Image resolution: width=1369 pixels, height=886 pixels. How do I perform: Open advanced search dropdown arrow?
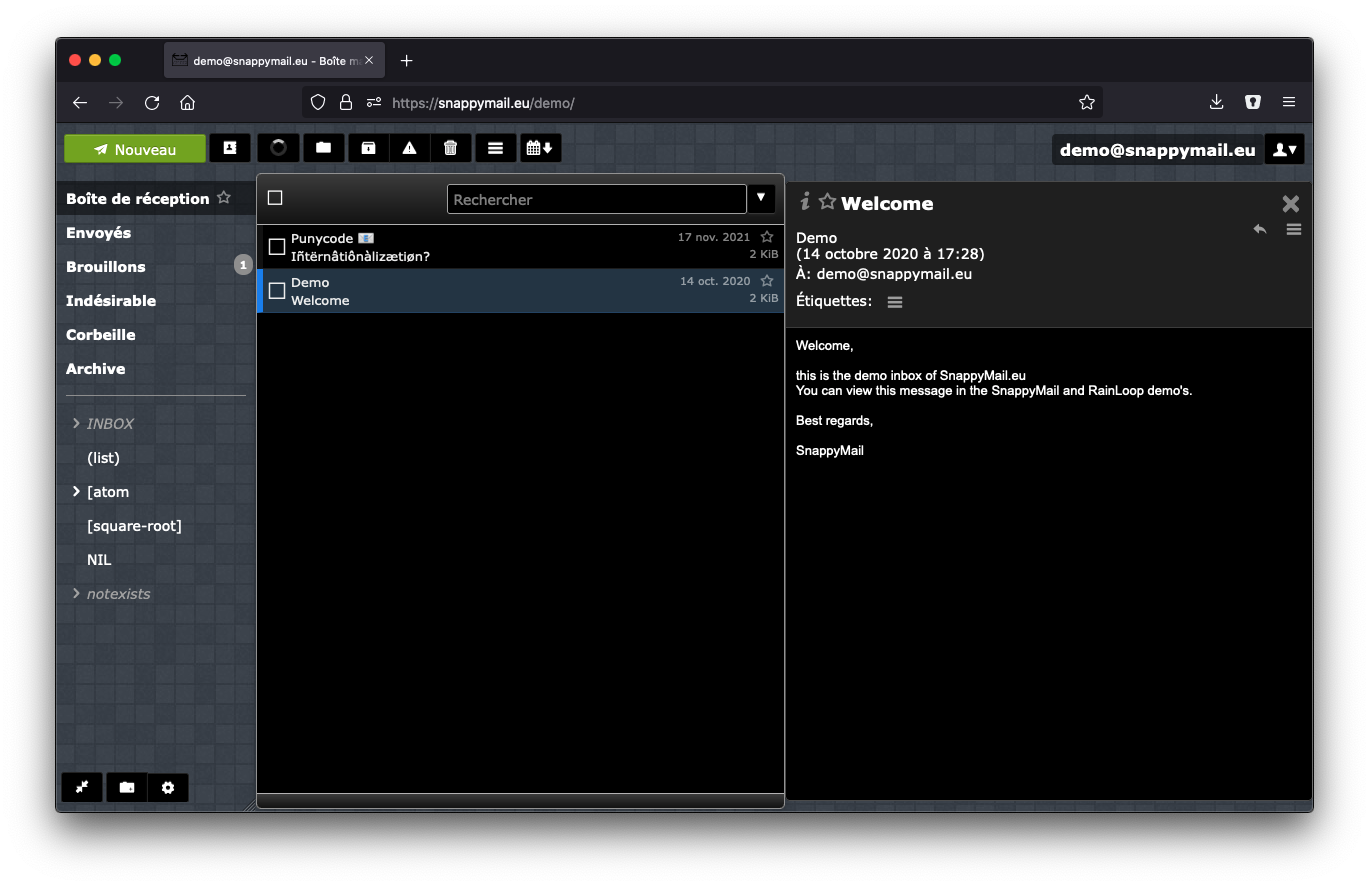tap(761, 198)
